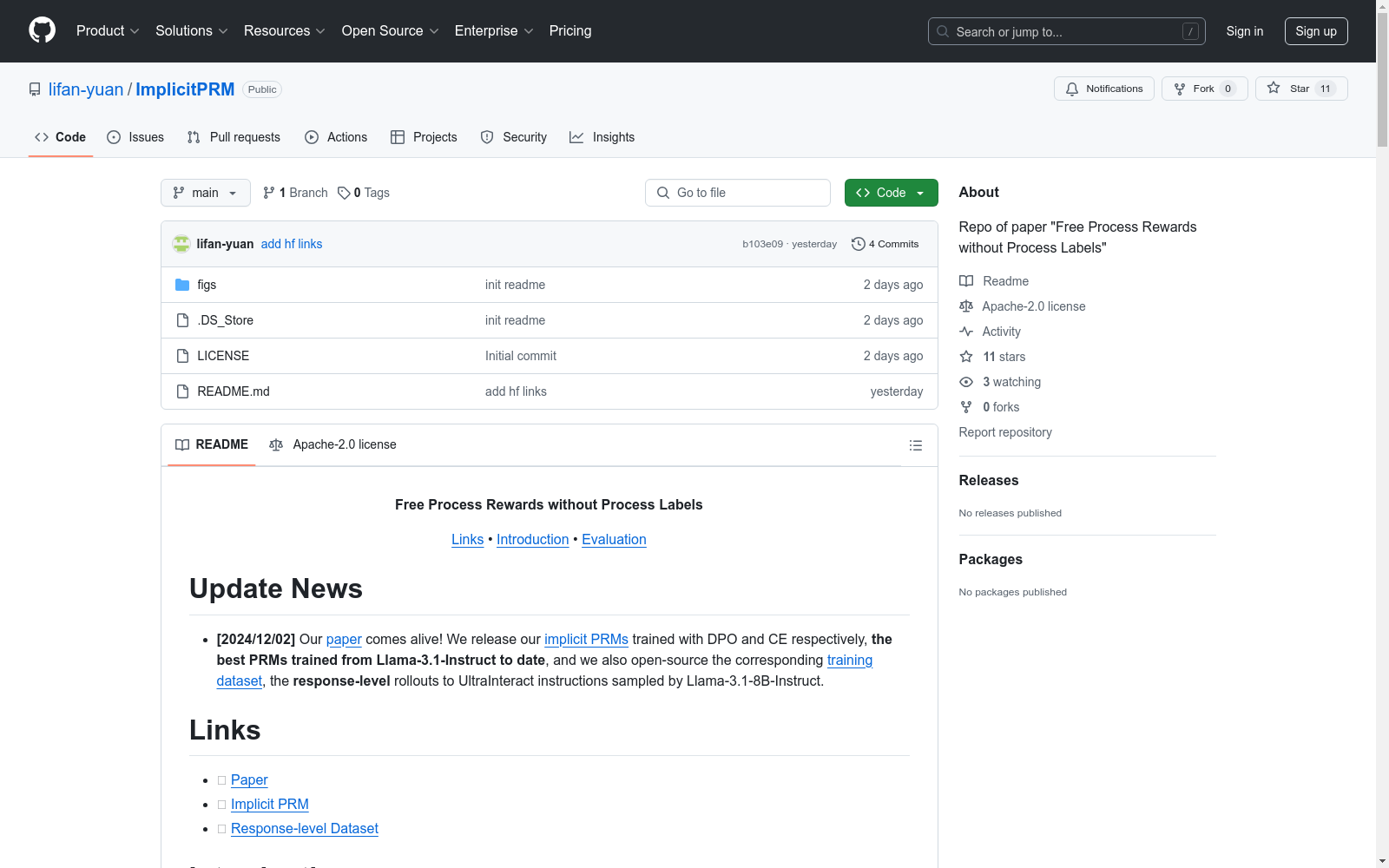
Task: Click the Activity pulse icon
Action: click(966, 332)
